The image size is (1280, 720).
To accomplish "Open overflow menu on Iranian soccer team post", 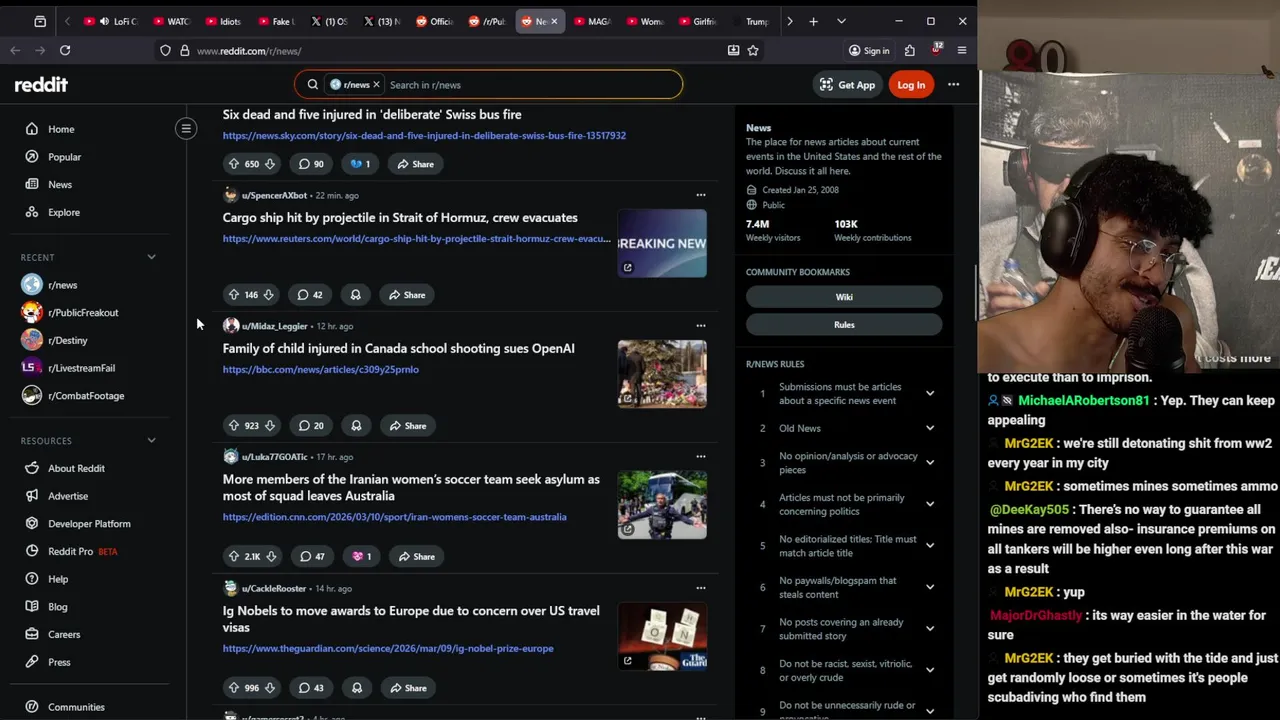I will 700,457.
